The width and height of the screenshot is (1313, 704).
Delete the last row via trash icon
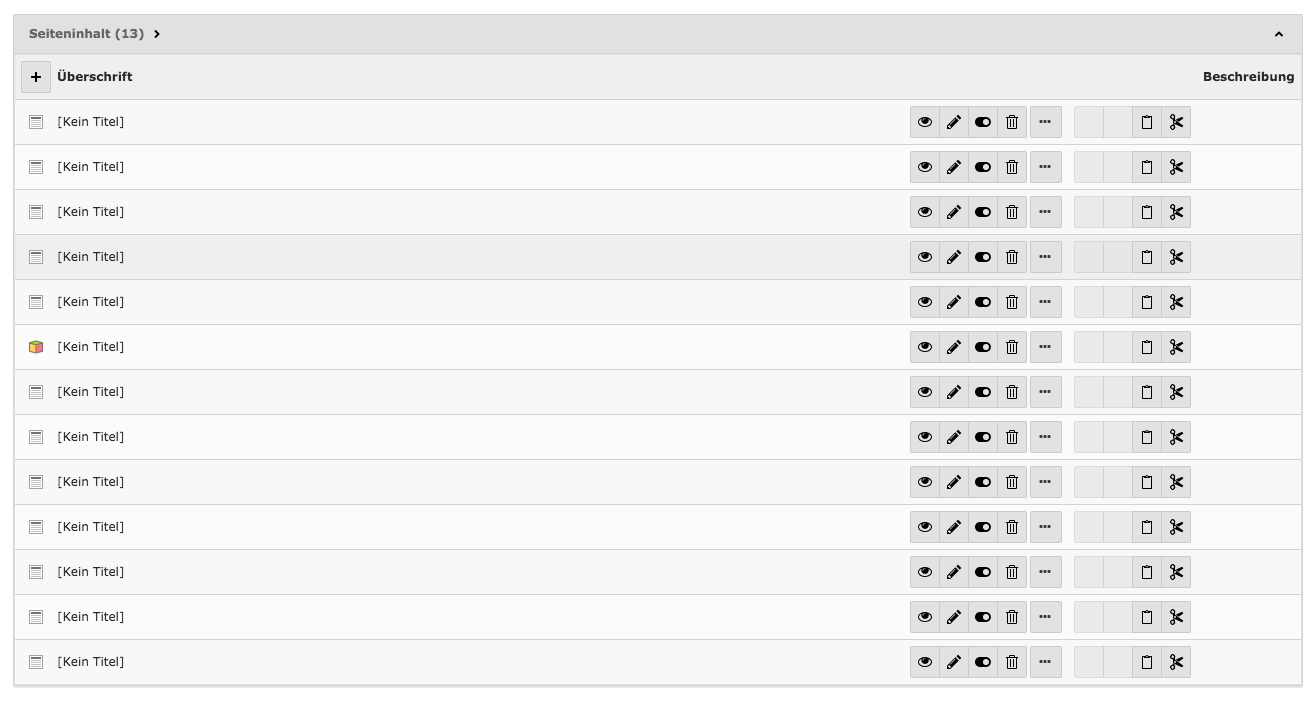1012,662
